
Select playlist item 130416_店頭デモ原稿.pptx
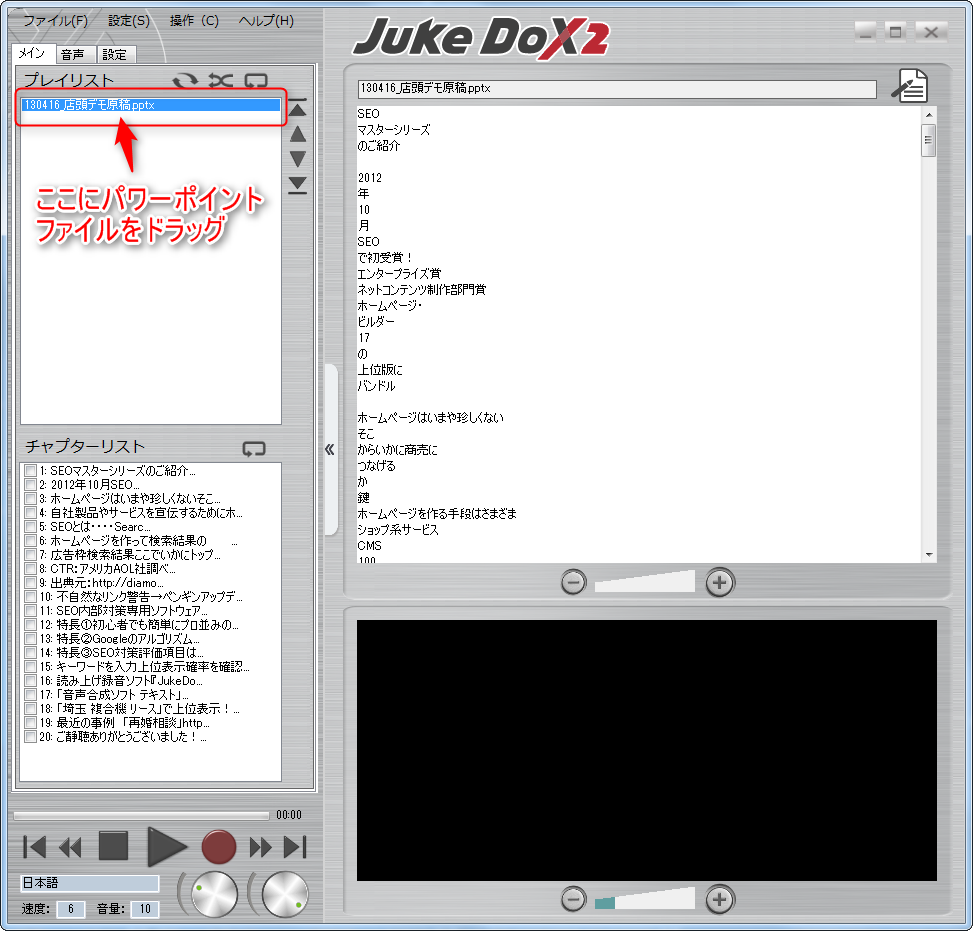pyautogui.click(x=151, y=105)
